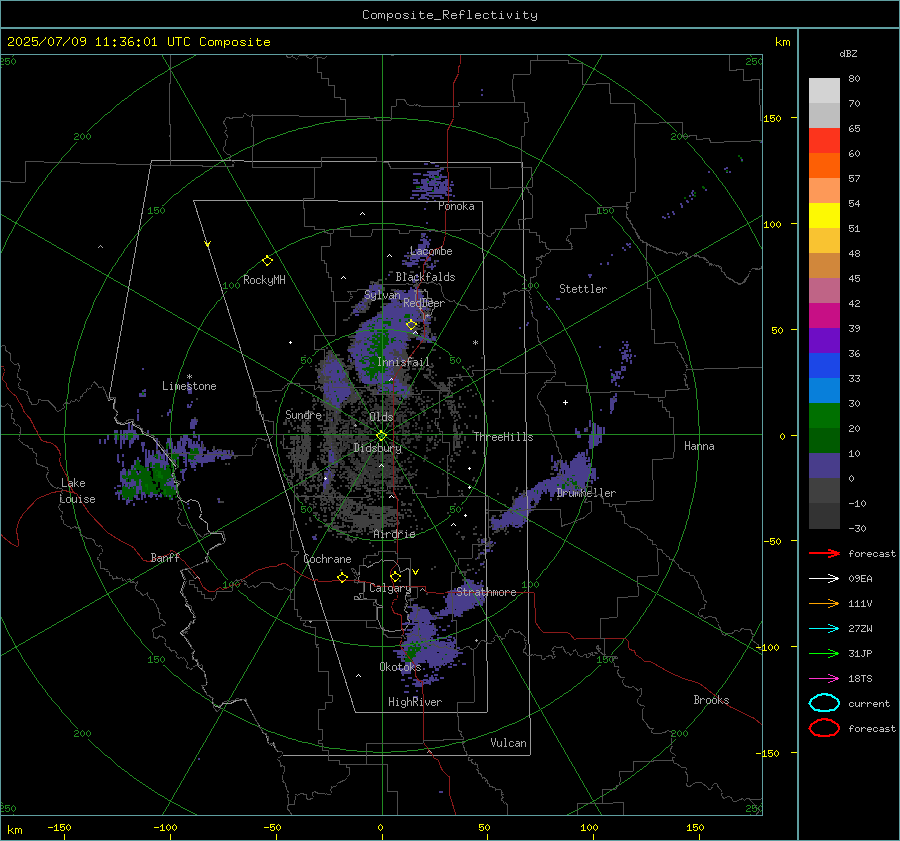This screenshot has width=900, height=841.
Task: Click the Composite_Reflectivity title
Action: 449,15
